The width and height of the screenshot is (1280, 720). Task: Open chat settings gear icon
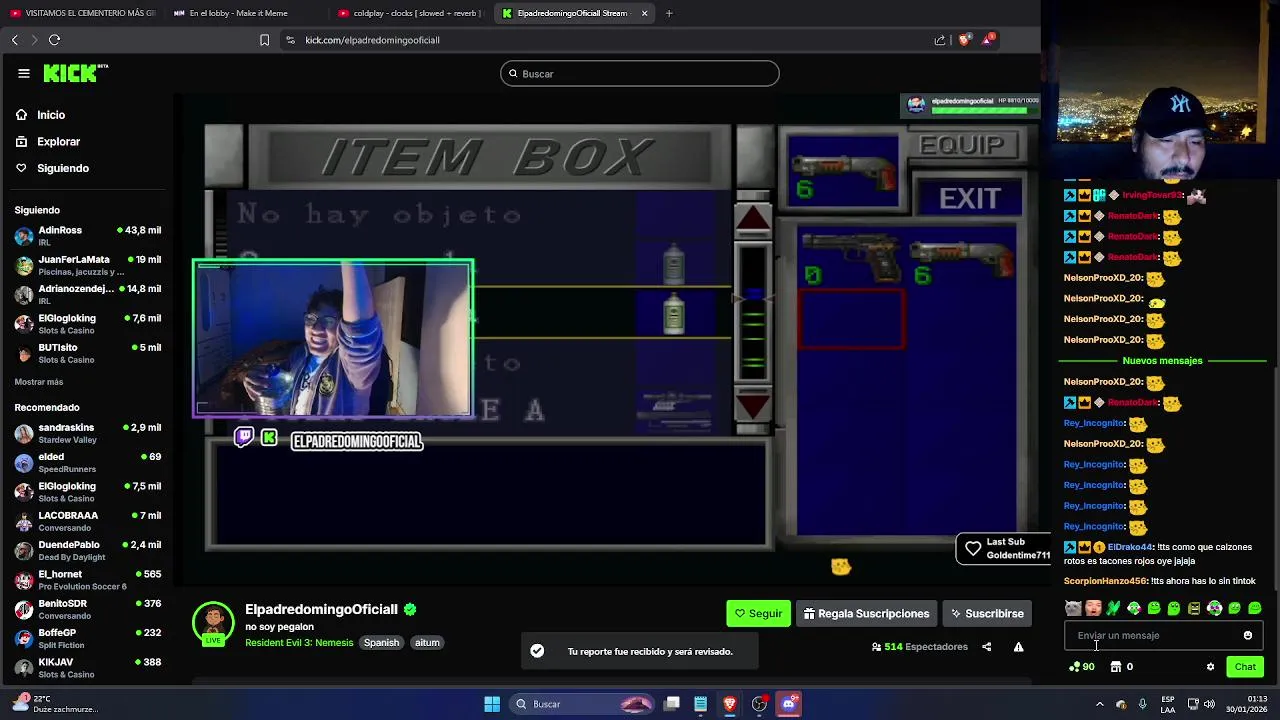(1210, 667)
